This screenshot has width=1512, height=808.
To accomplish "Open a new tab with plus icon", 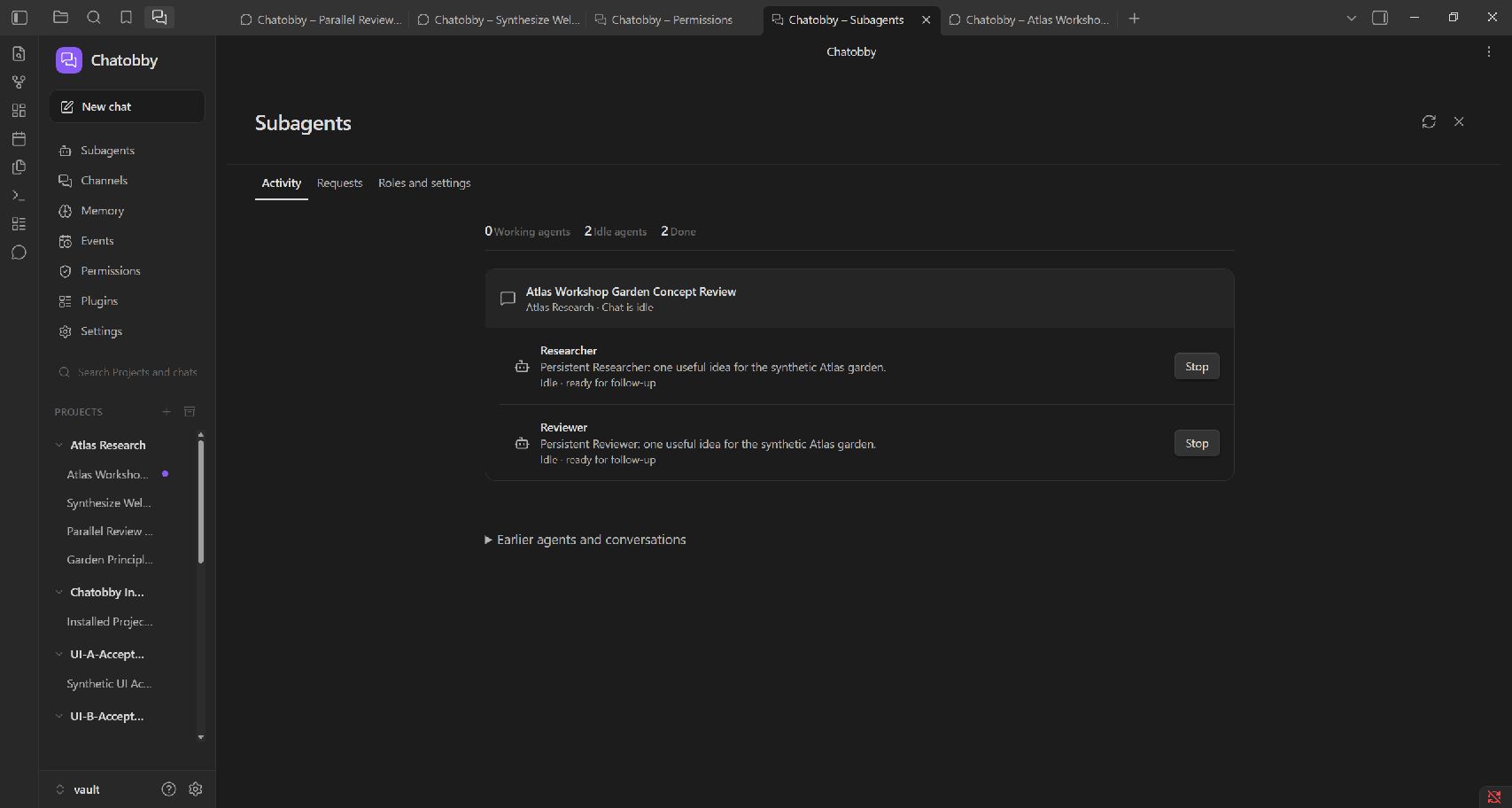I will pos(1135,19).
